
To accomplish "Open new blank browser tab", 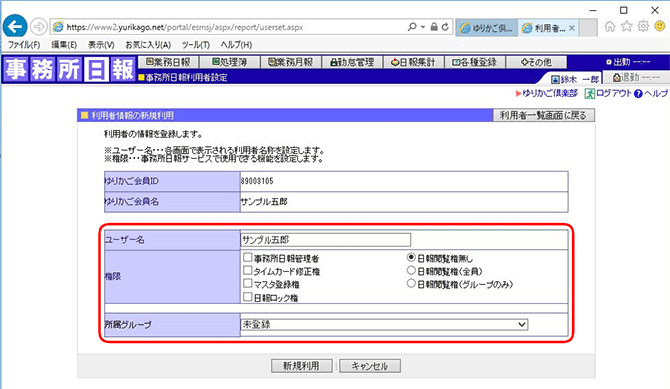I will (589, 28).
